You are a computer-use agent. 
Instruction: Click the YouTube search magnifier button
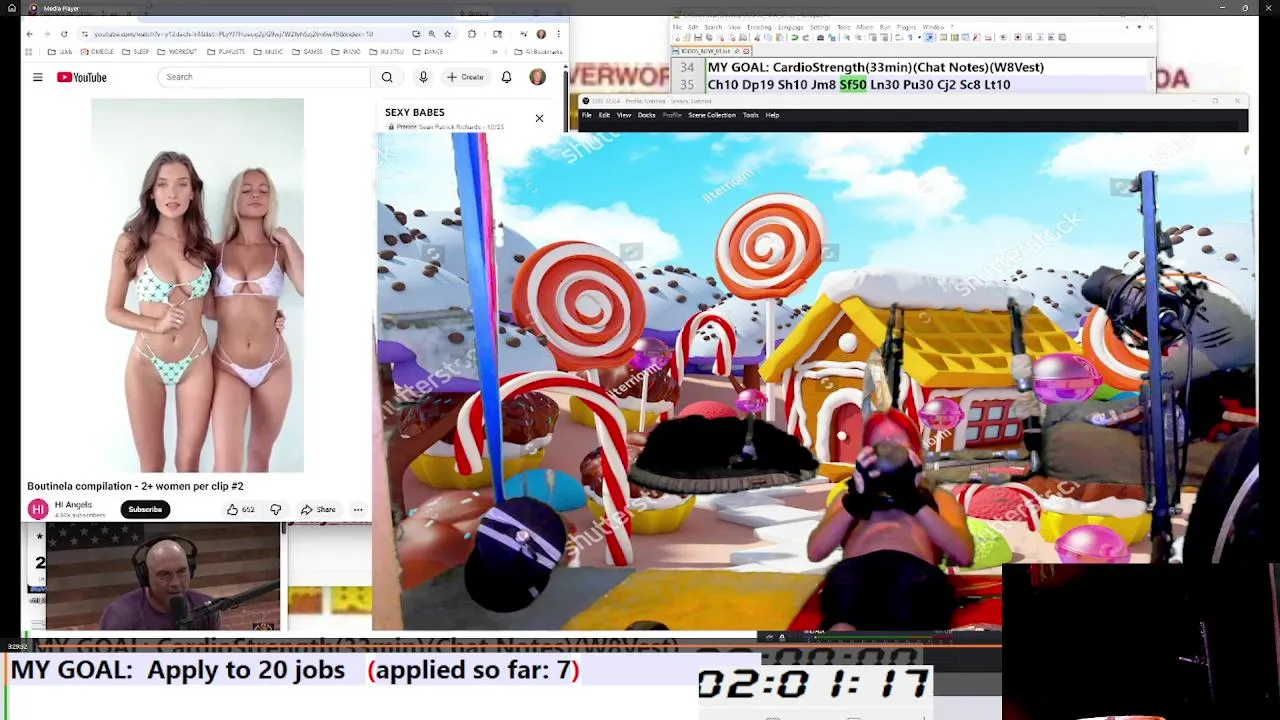(x=387, y=77)
